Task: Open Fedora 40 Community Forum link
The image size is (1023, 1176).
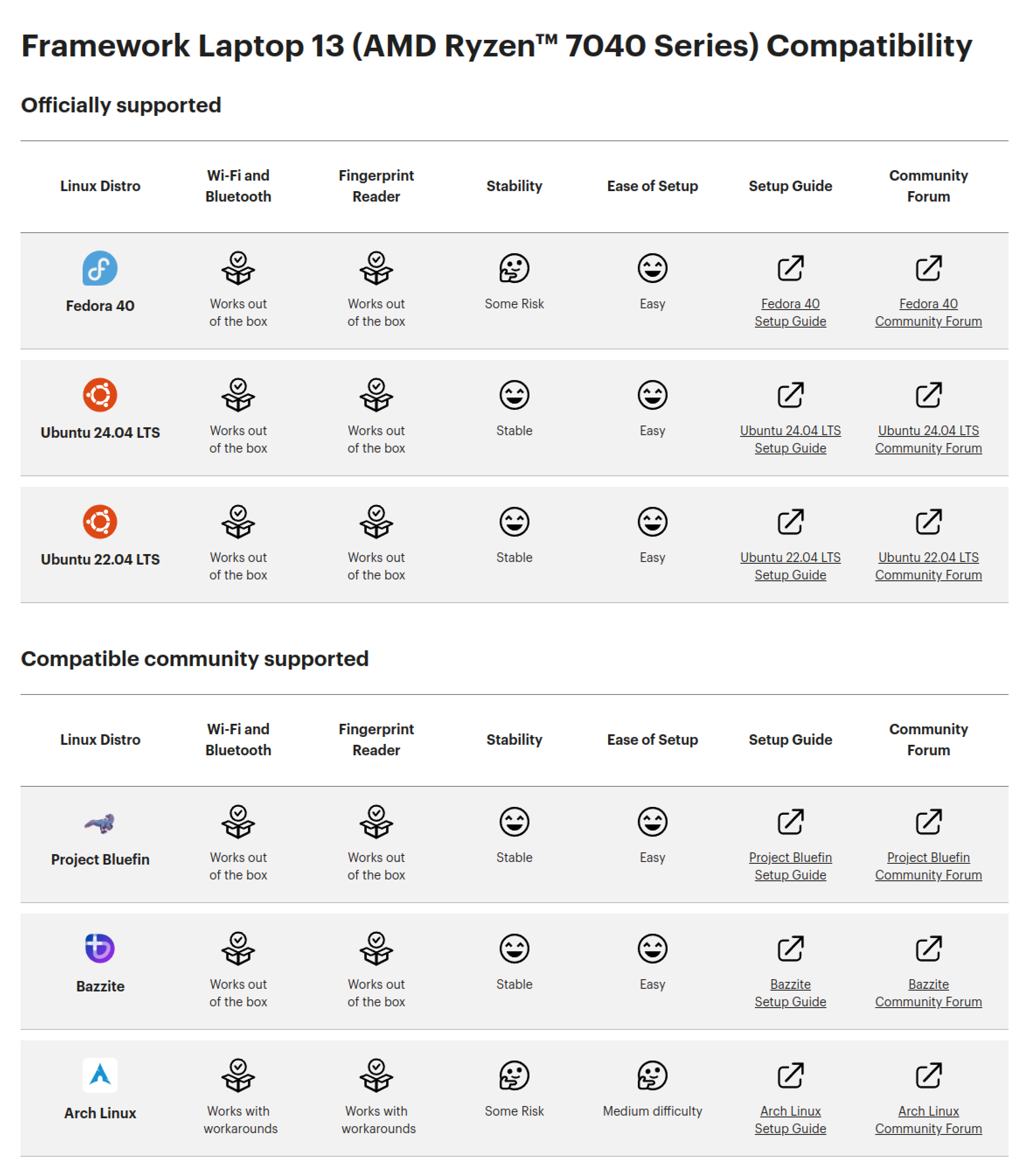Action: click(928, 312)
